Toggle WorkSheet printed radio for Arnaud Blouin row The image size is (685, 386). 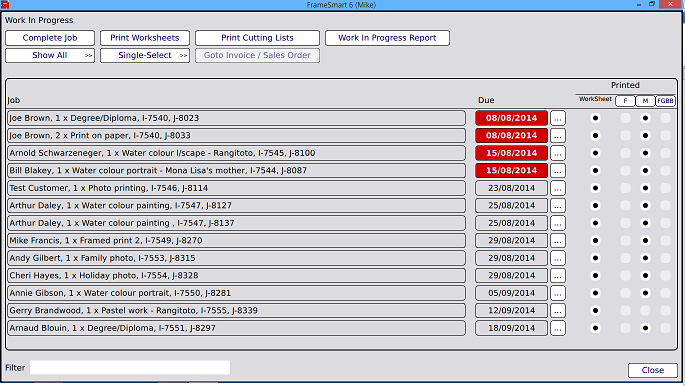pos(595,328)
